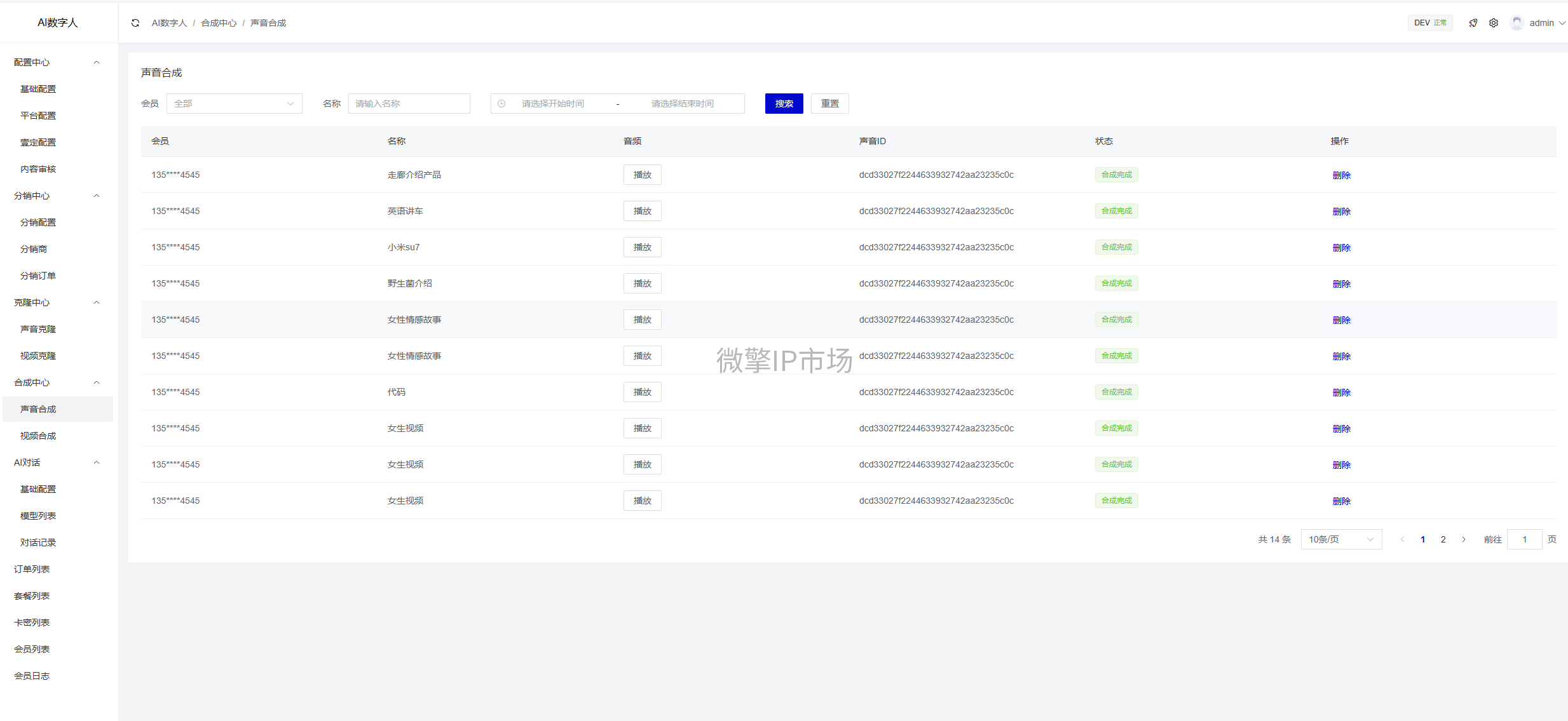Click the 请输入名称 name input field

(x=409, y=104)
